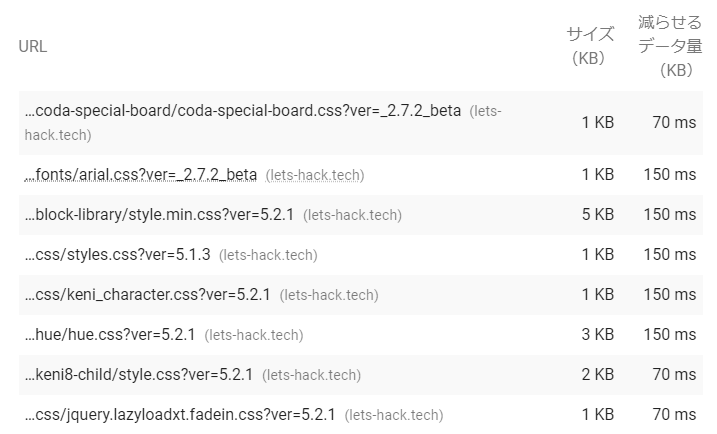Select the 3 KB size value for hue.css
The image size is (717, 434).
click(598, 335)
